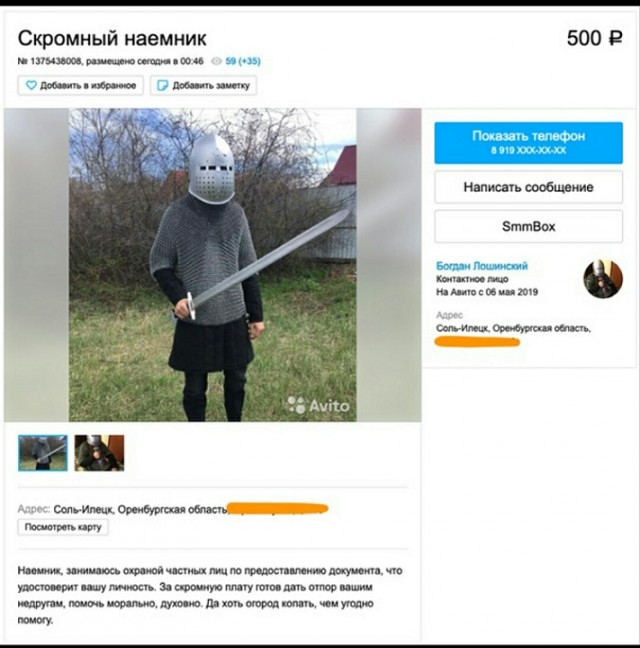This screenshot has height=648, width=640.
Task: Open seller profile link Богдан Лошинский
Action: click(x=482, y=266)
